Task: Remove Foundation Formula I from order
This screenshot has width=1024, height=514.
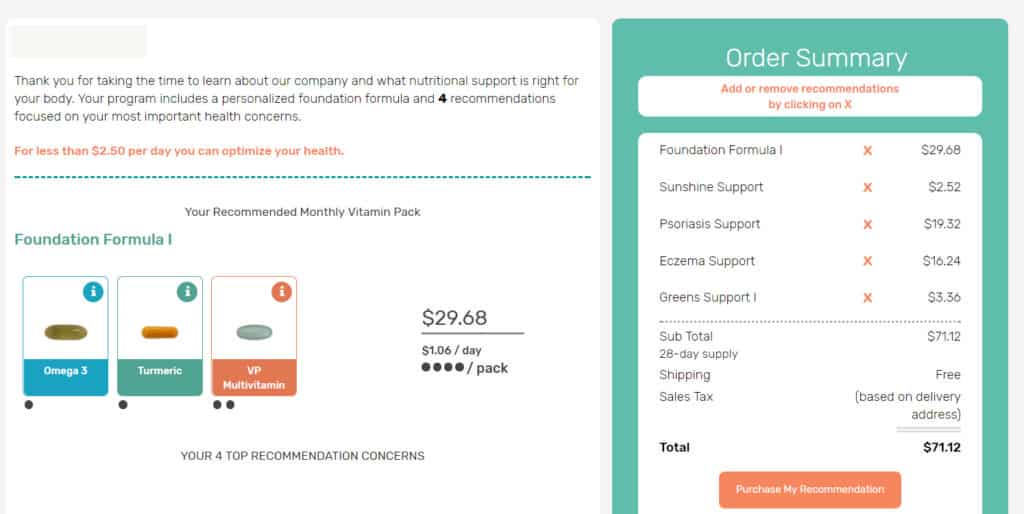Action: point(867,151)
